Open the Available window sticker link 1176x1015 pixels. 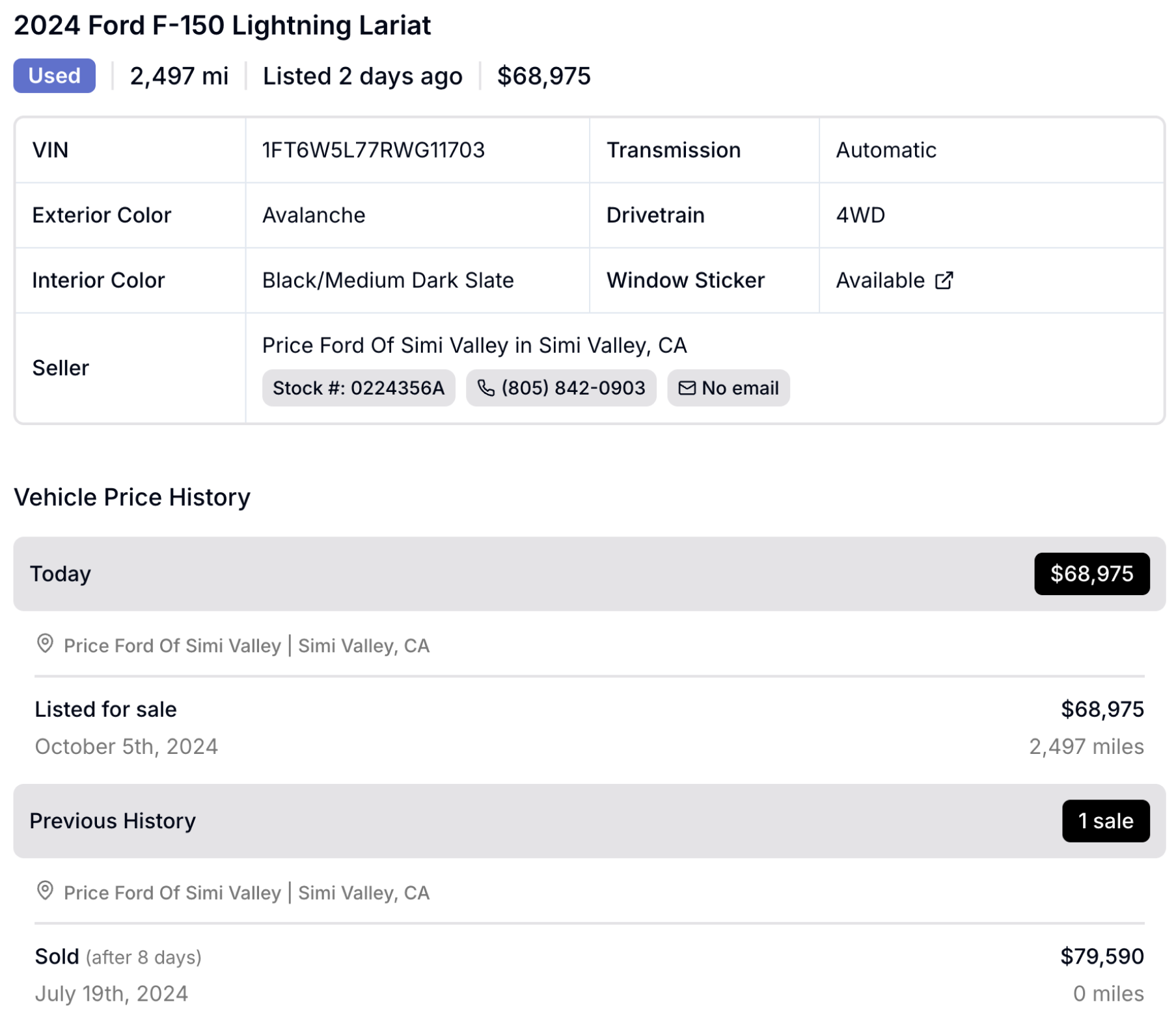(x=894, y=280)
